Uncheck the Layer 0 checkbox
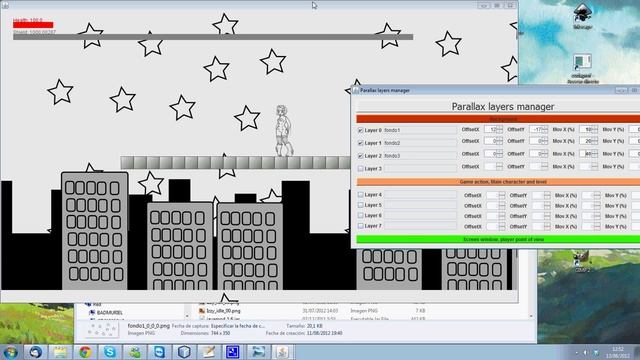640x360 pixels. (x=360, y=130)
